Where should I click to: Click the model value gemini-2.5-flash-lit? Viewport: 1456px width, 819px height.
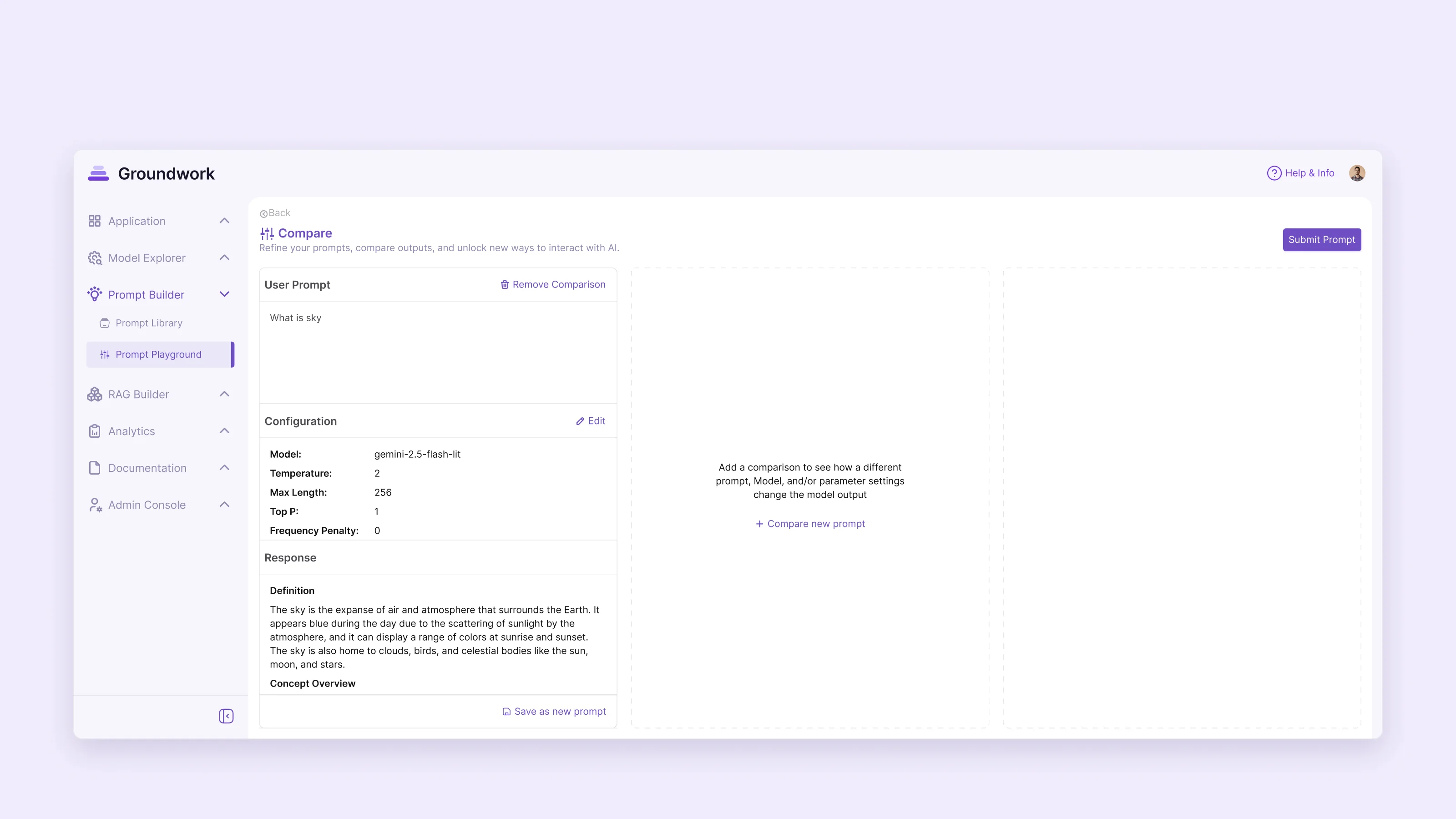tap(417, 455)
